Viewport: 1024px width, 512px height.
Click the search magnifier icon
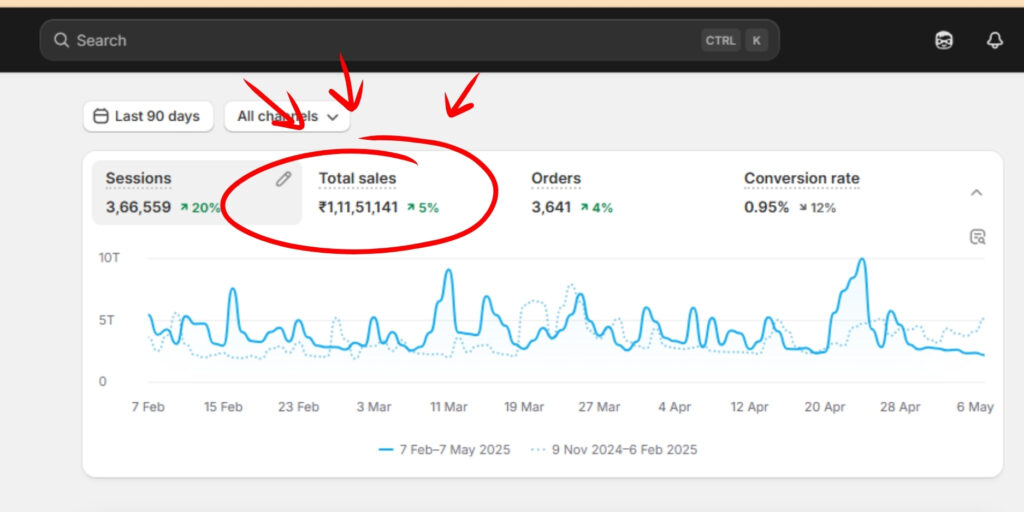pos(62,41)
